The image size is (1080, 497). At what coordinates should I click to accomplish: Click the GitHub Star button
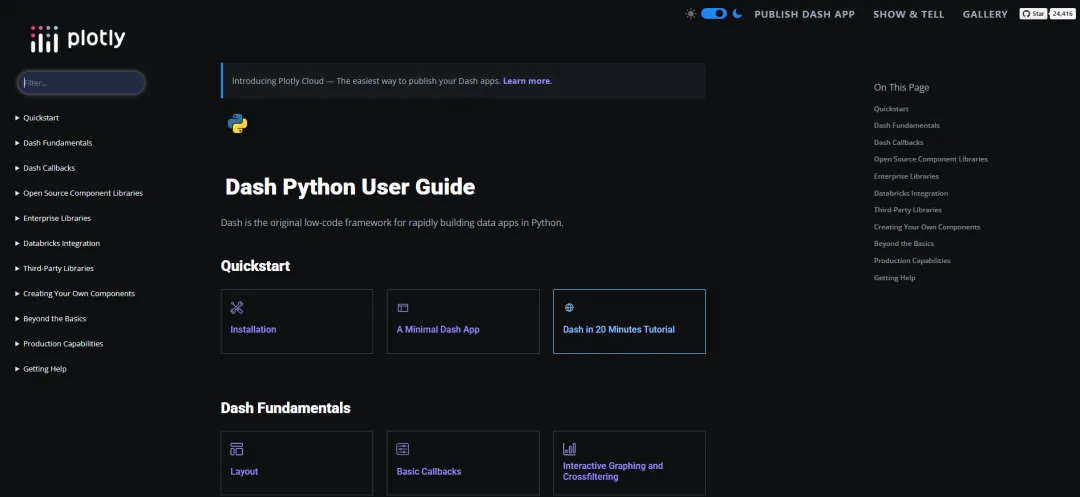1033,14
